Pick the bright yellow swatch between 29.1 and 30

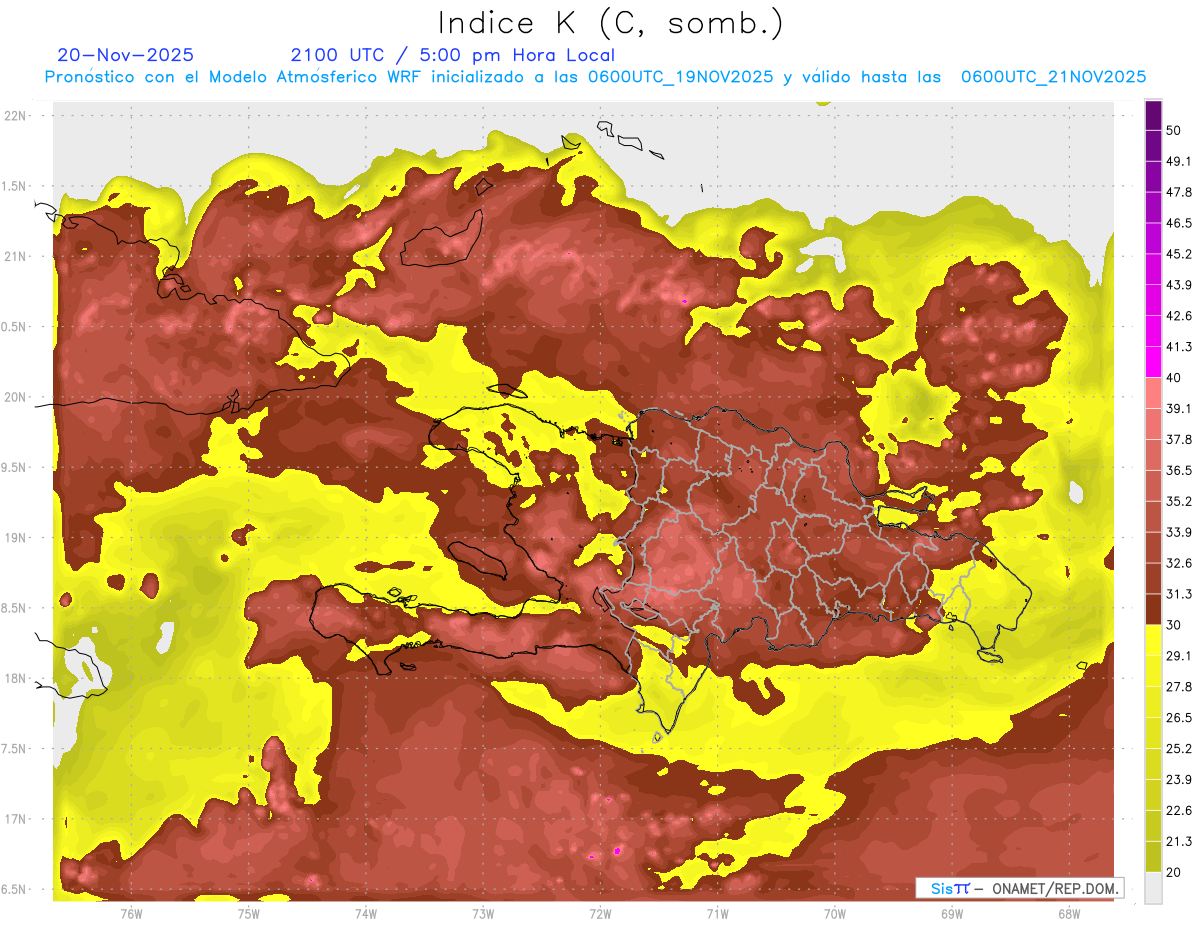click(x=1153, y=640)
